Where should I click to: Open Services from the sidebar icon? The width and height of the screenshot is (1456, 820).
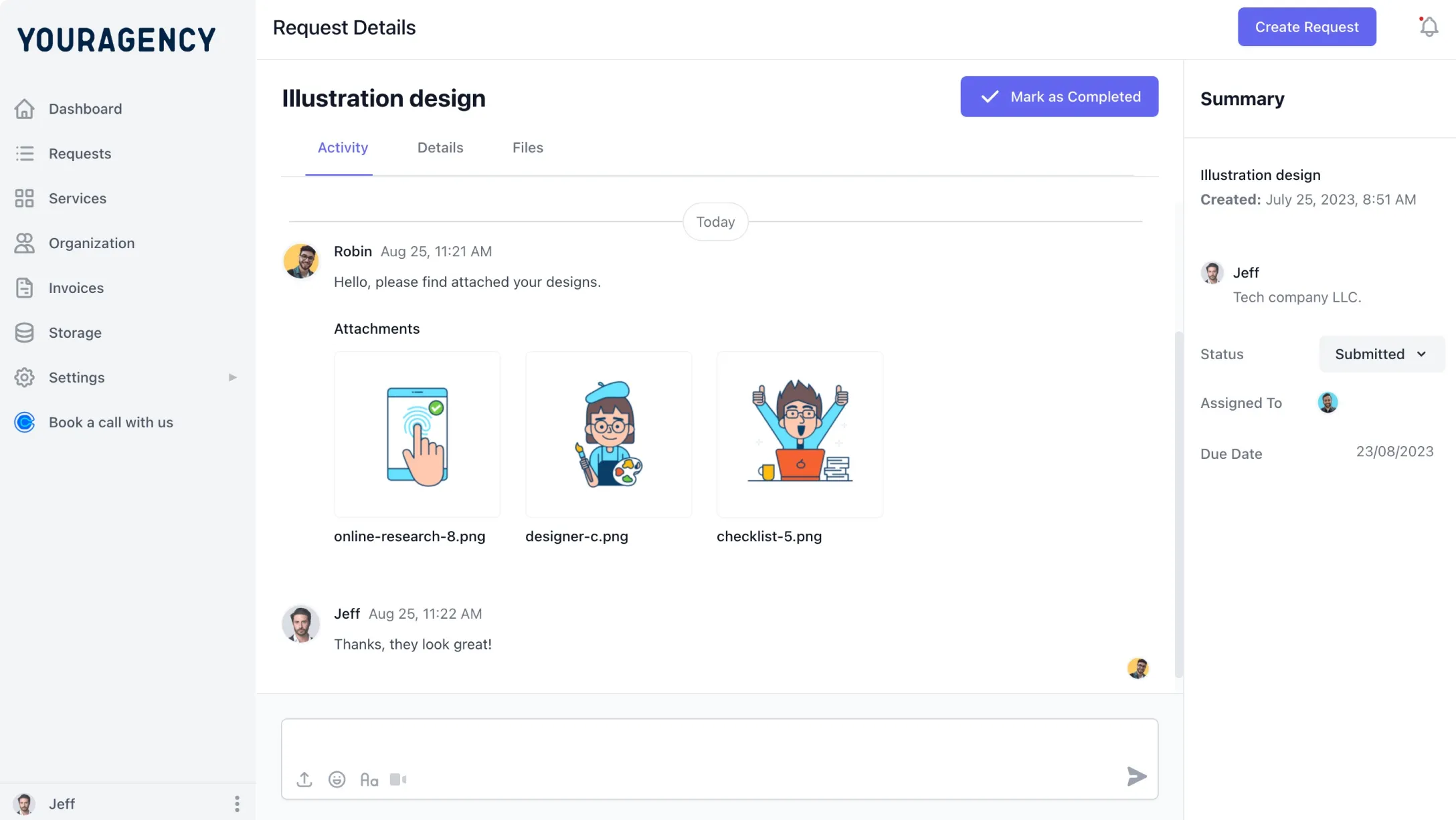tap(25, 198)
